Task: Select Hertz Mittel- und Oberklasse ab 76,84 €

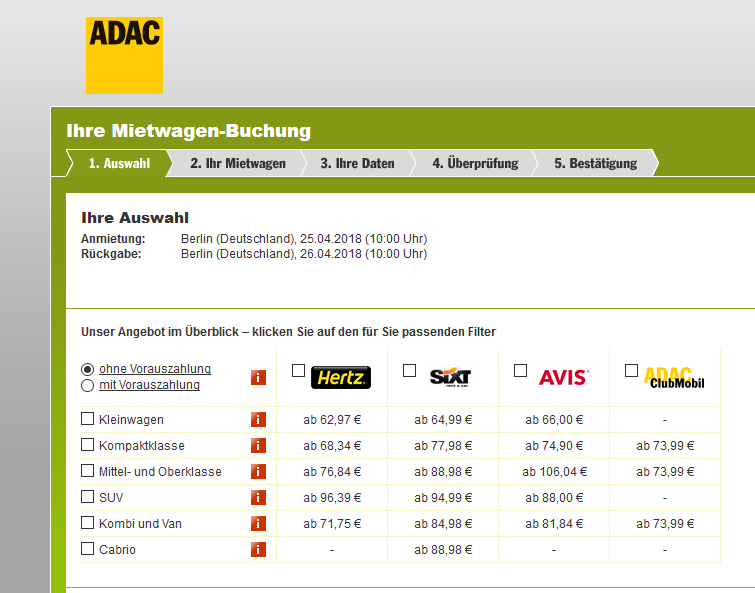Action: point(332,472)
